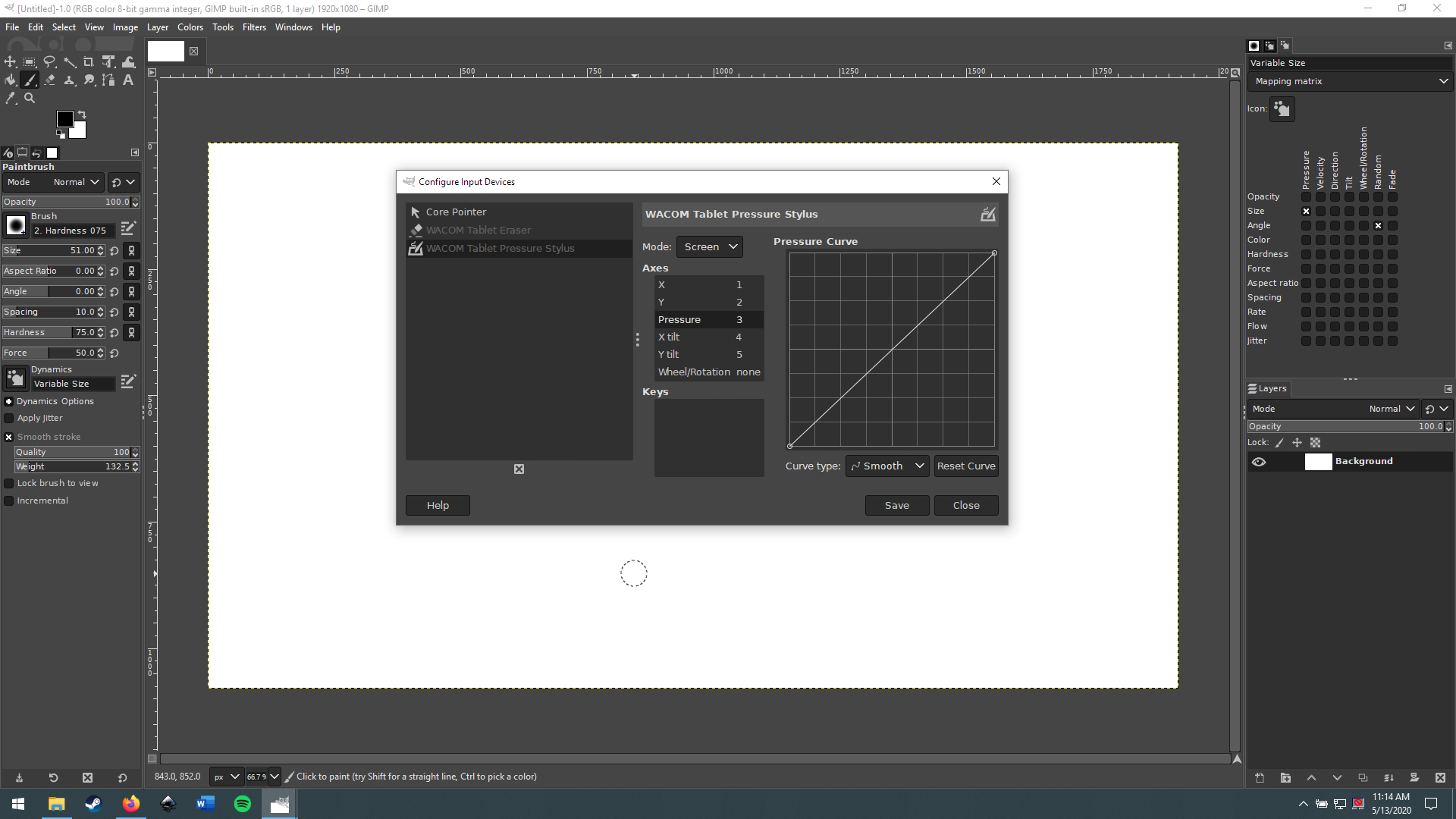Open the Layer menu

158,27
